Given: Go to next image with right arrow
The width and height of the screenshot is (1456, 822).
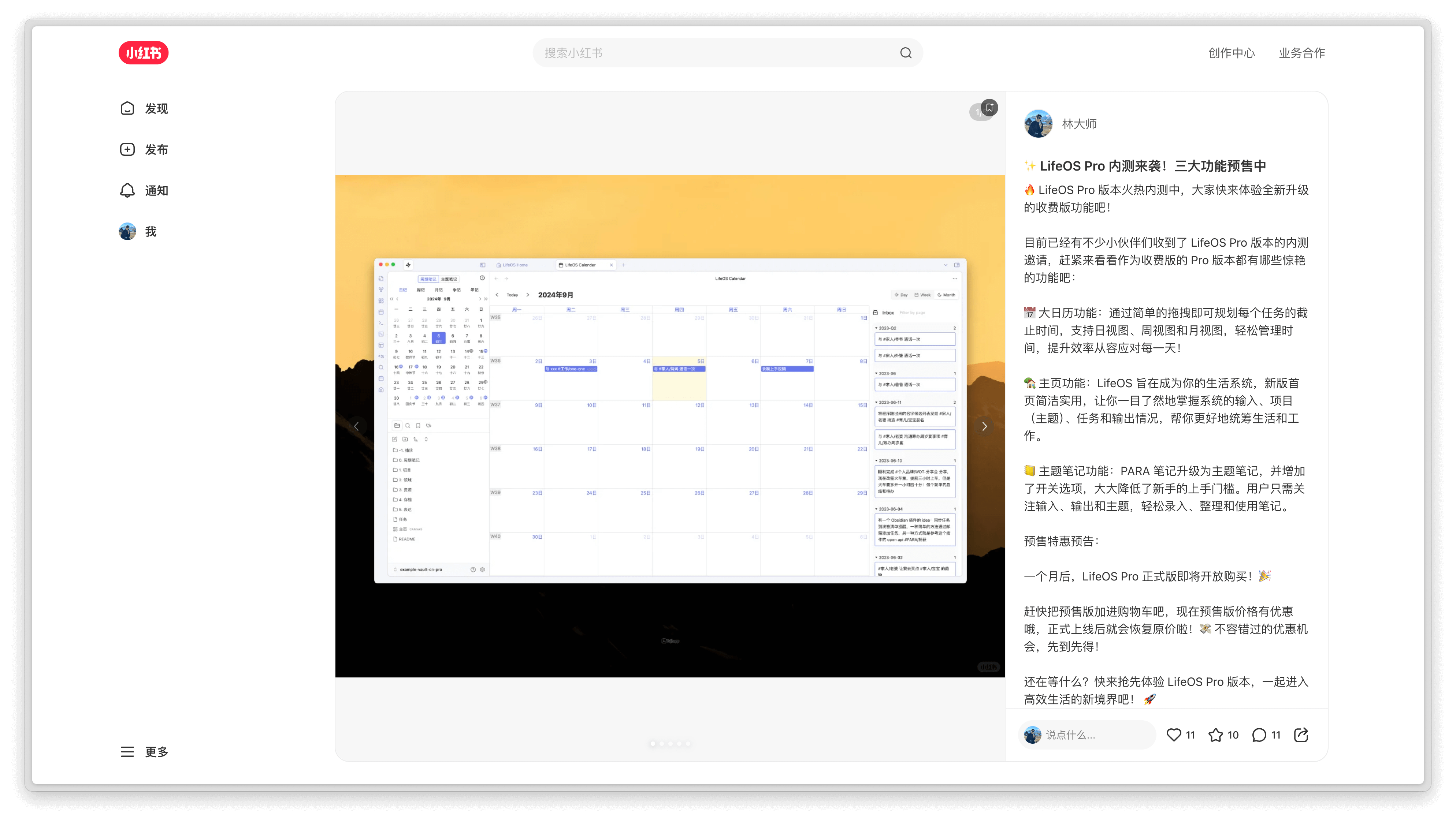Looking at the screenshot, I should point(984,426).
